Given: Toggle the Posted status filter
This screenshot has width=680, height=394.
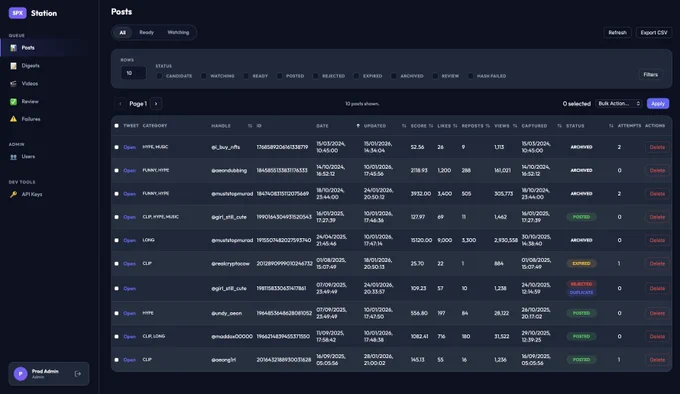Looking at the screenshot, I should (280, 76).
